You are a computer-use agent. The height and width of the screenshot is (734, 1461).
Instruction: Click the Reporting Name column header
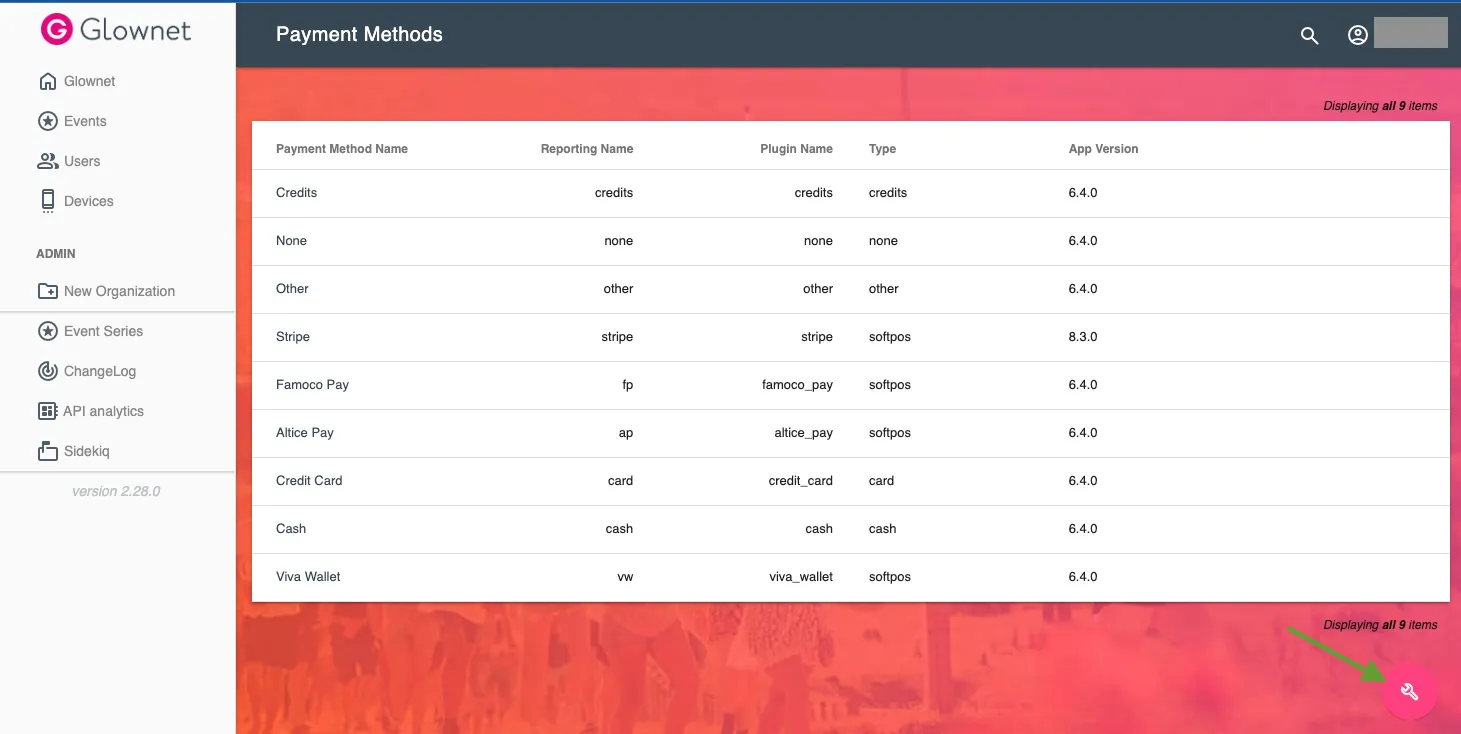coord(587,149)
